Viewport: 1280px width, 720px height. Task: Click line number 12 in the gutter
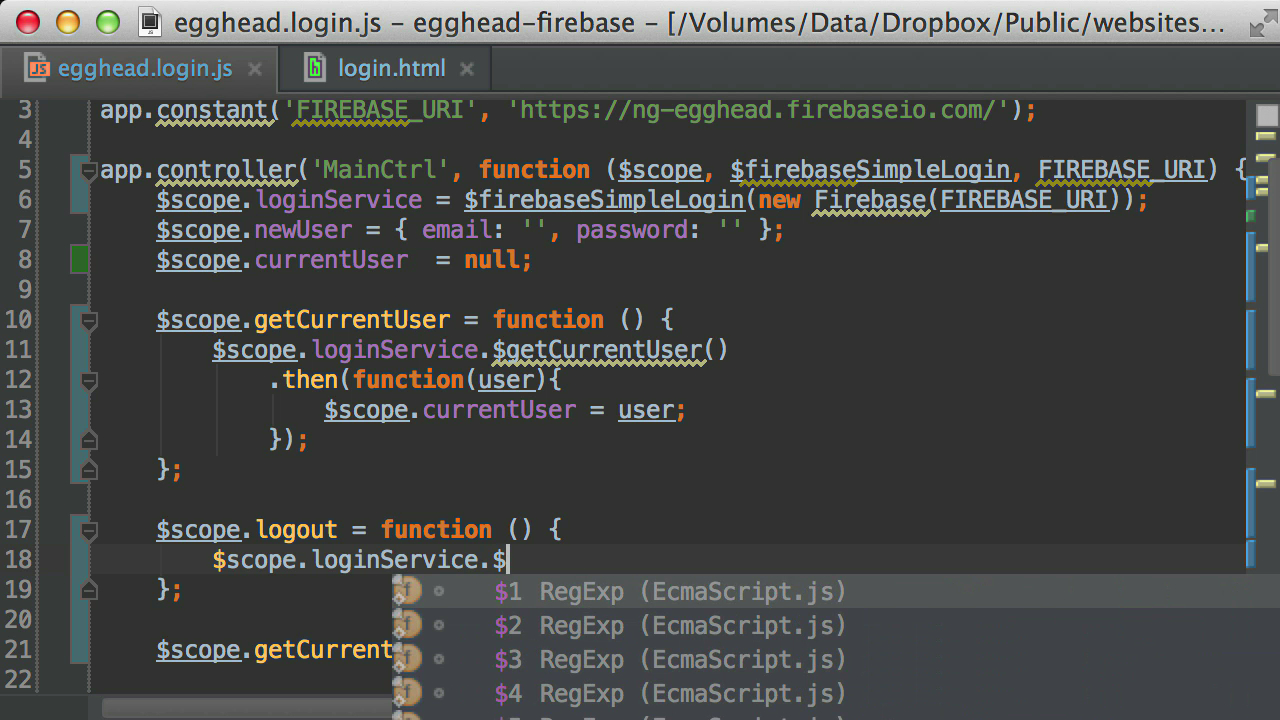click(x=19, y=380)
